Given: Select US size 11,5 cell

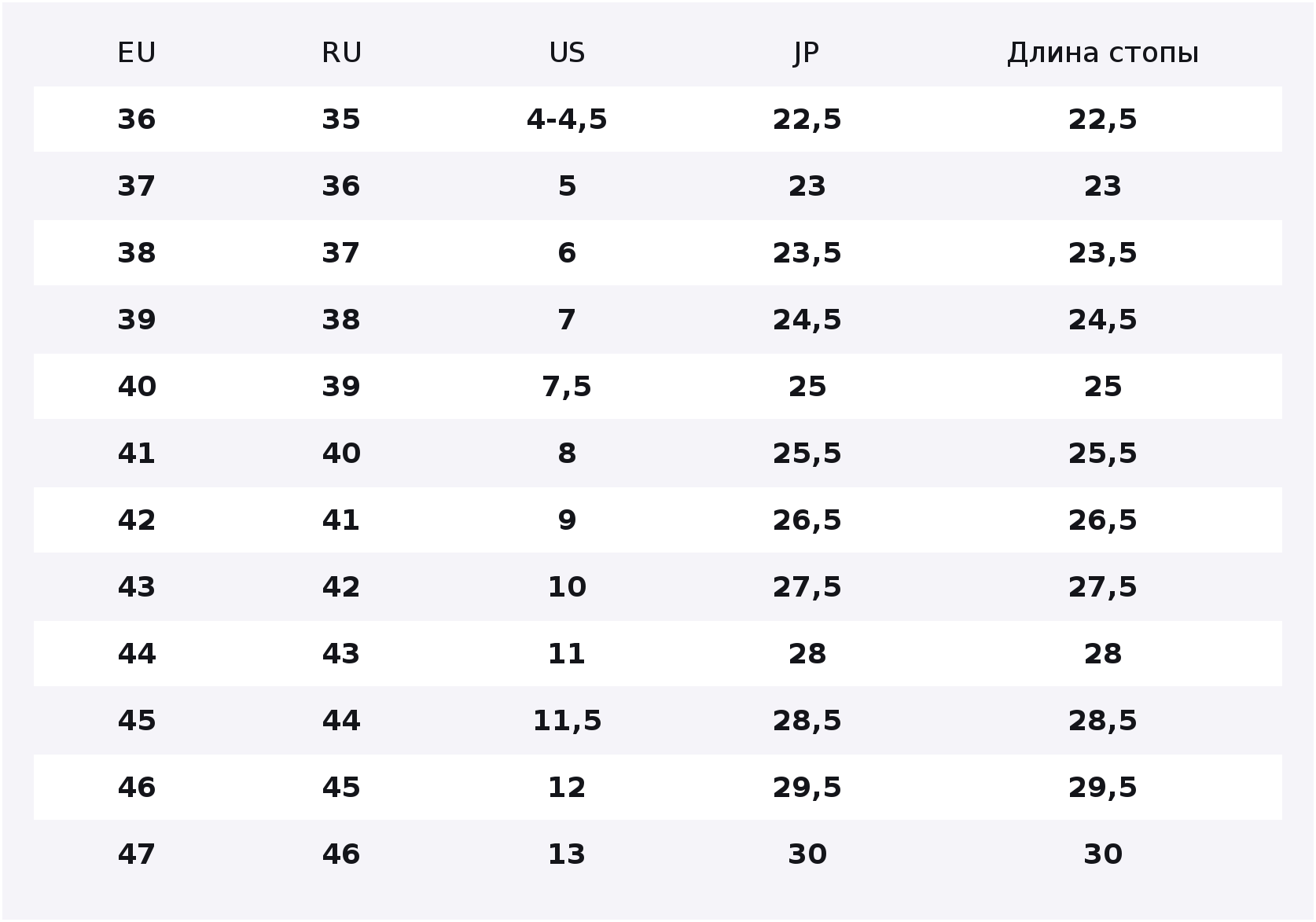Looking at the screenshot, I should point(566,721).
